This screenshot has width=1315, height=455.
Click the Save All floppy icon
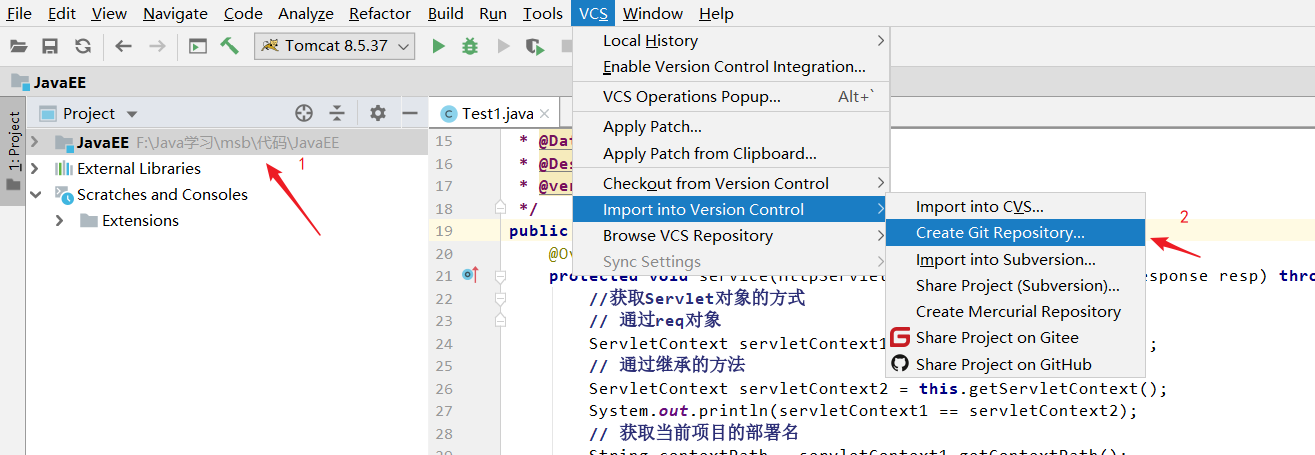pos(50,46)
